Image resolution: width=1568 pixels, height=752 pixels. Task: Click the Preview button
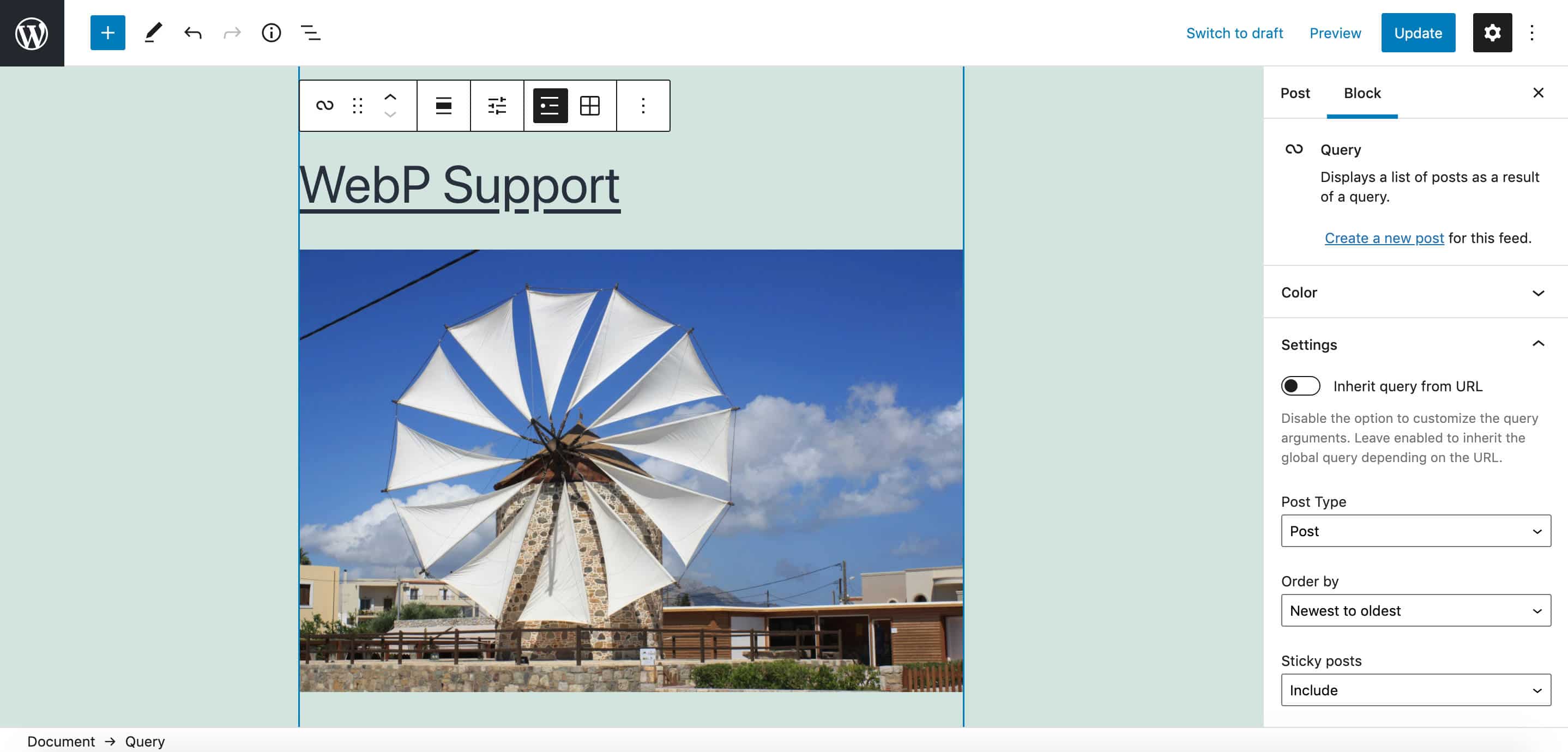tap(1335, 32)
